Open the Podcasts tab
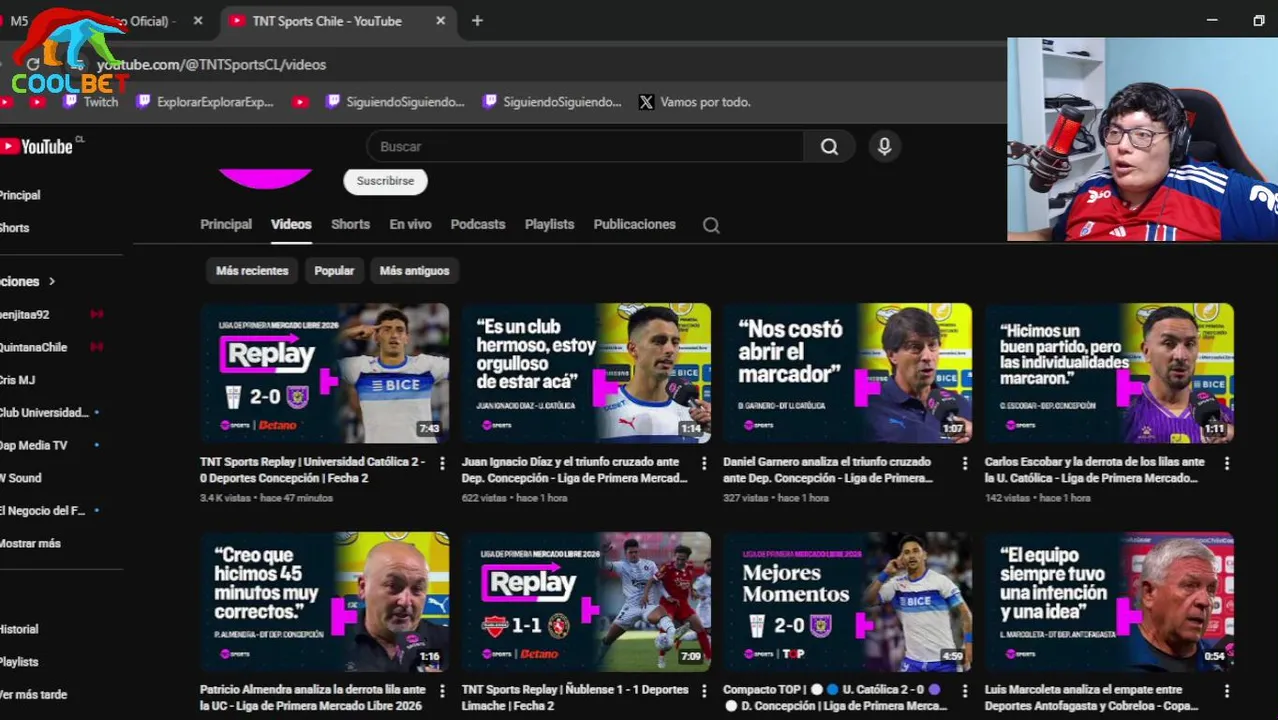The image size is (1278, 720). (478, 224)
